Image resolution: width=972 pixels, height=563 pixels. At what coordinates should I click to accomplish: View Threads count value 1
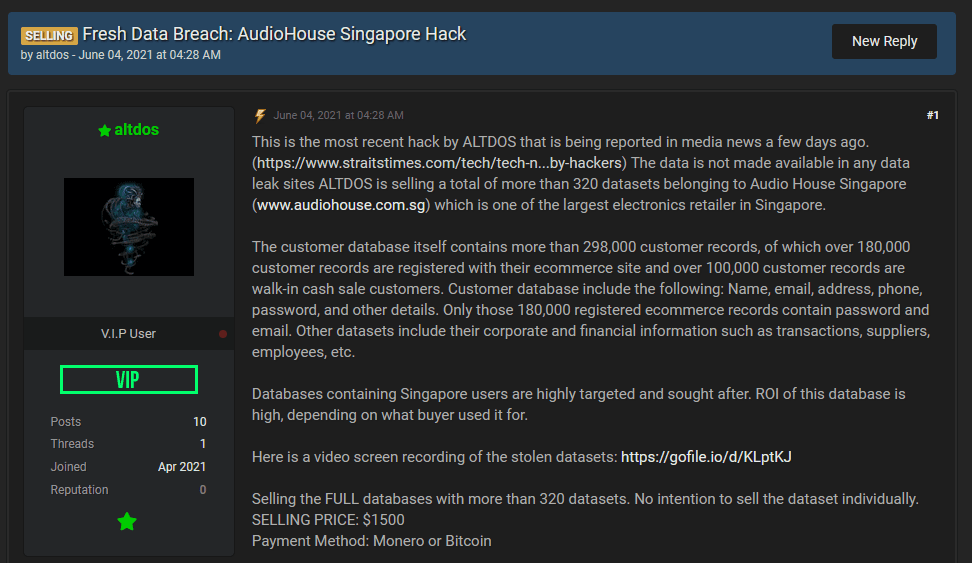pos(203,444)
